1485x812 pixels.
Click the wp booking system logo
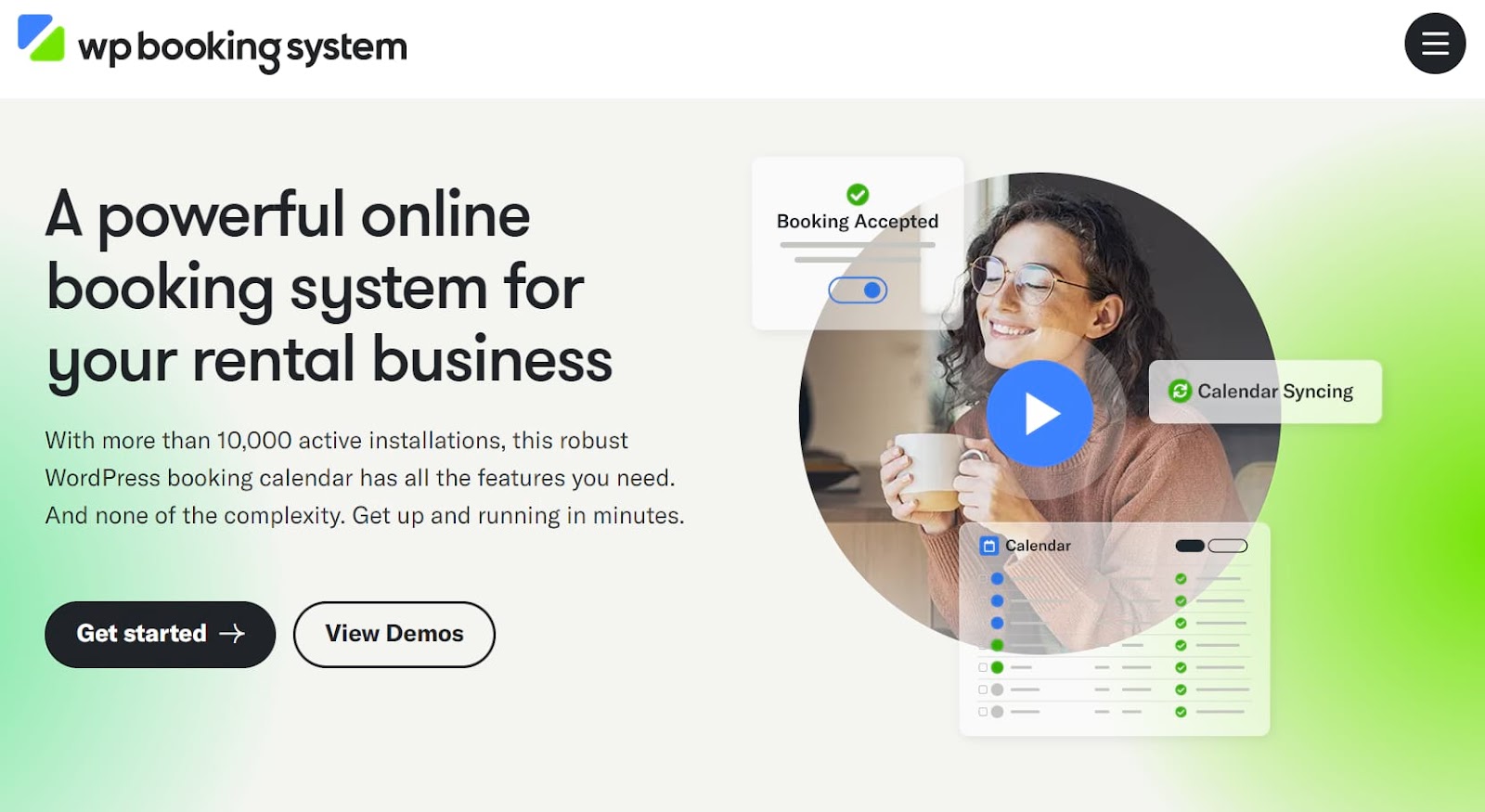[213, 44]
